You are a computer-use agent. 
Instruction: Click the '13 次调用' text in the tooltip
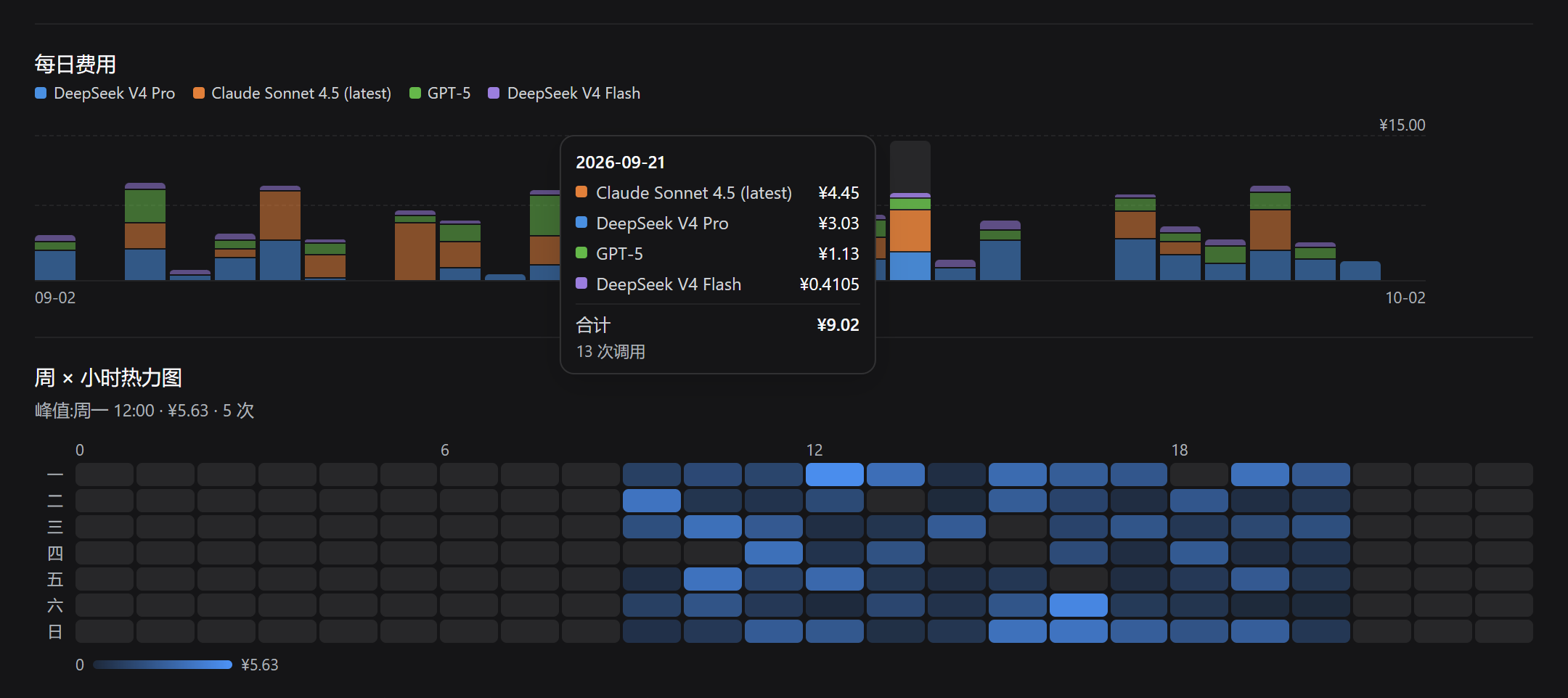point(611,352)
